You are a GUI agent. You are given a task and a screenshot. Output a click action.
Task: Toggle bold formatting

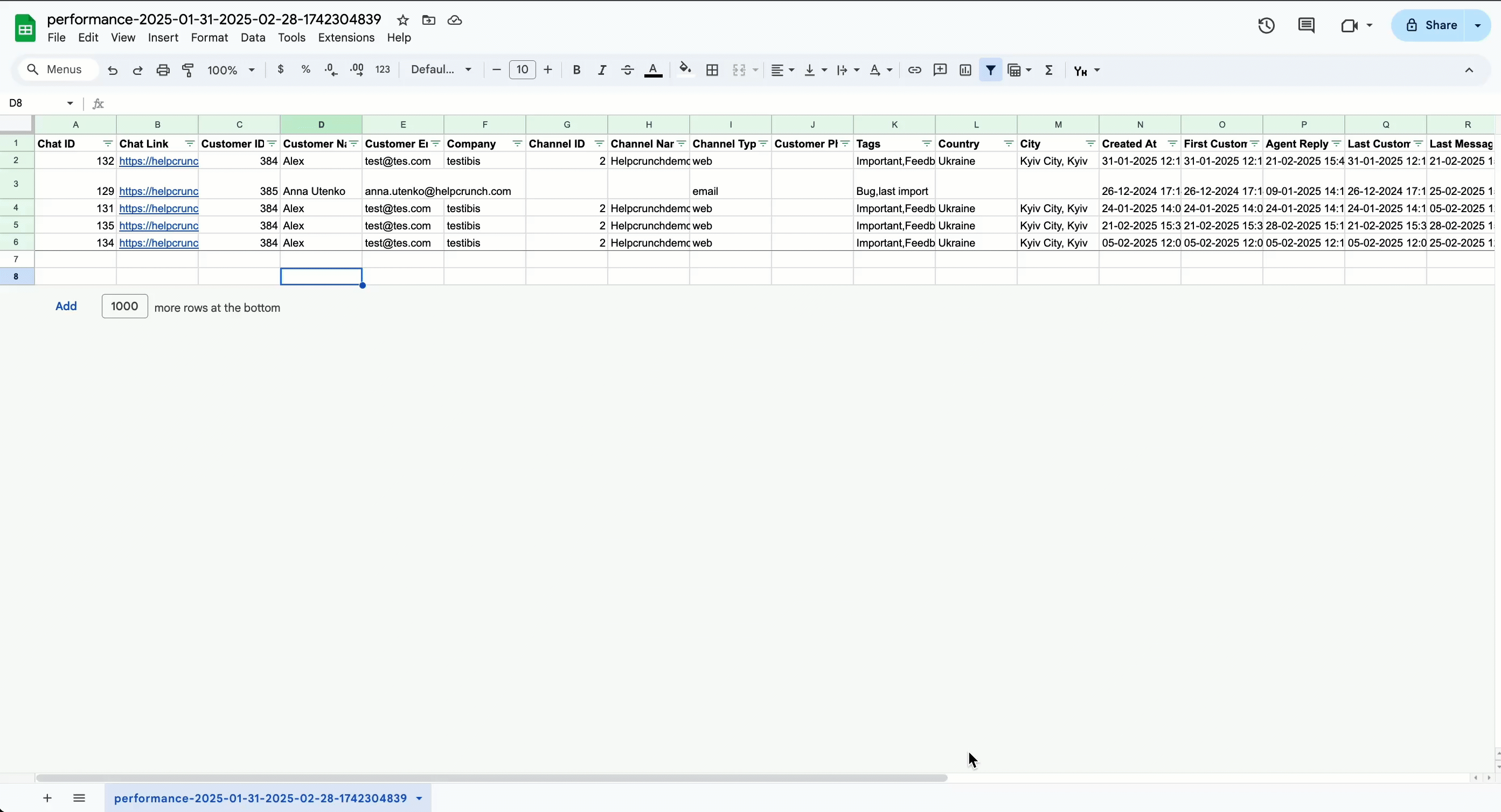576,70
